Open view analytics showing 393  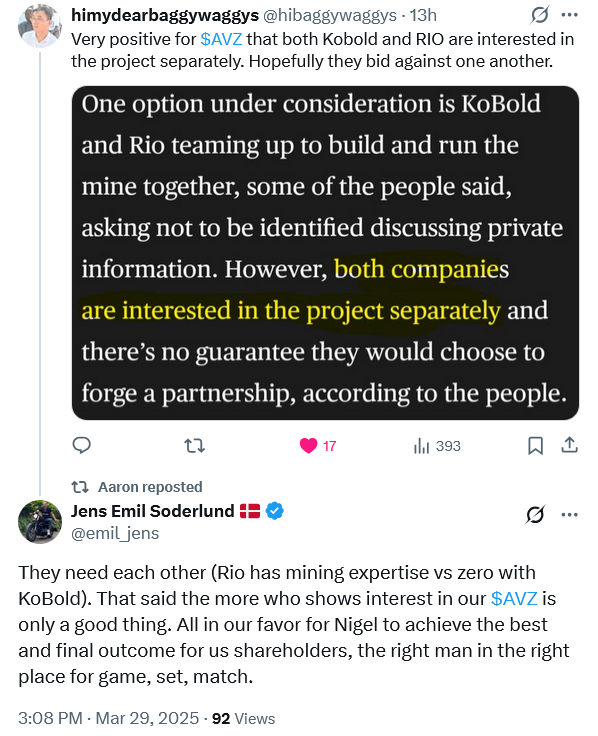(437, 446)
